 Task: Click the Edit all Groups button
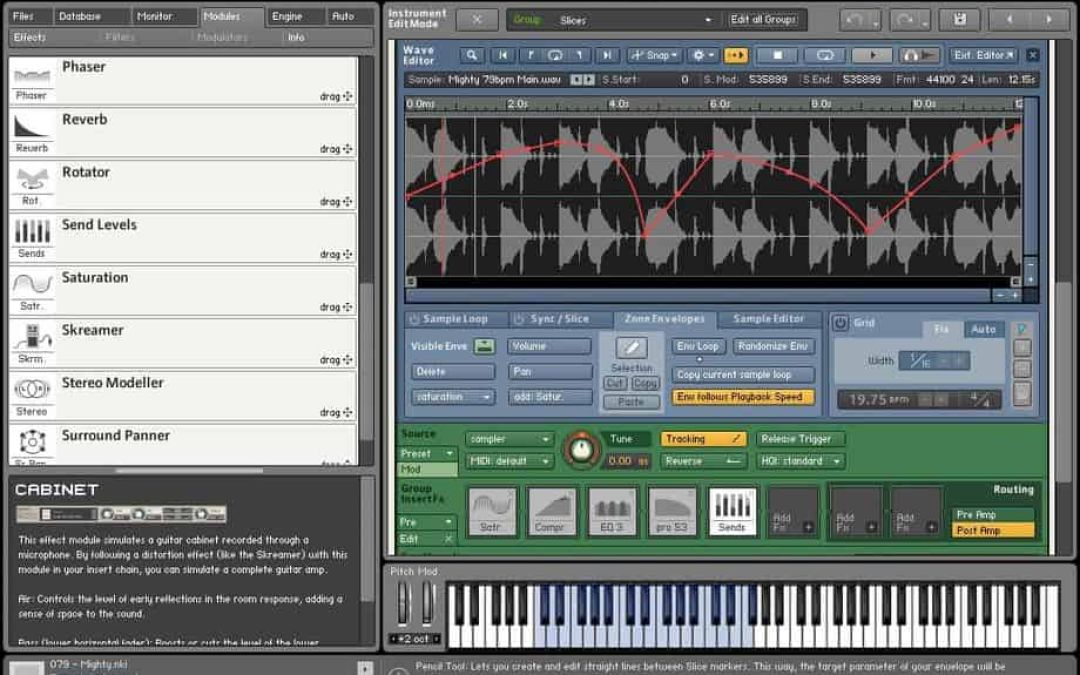point(763,19)
